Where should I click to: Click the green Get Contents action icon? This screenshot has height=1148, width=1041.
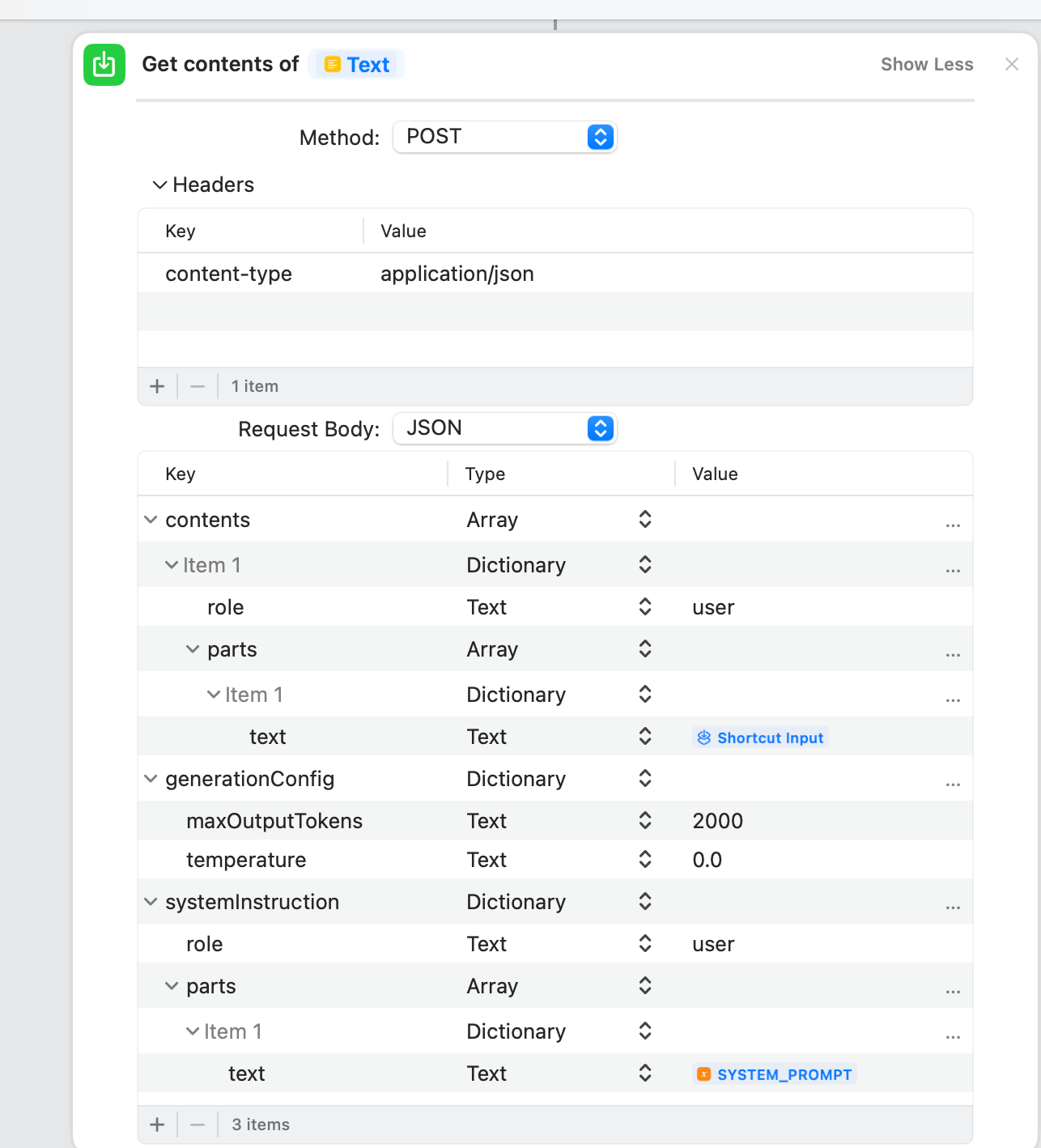point(104,65)
